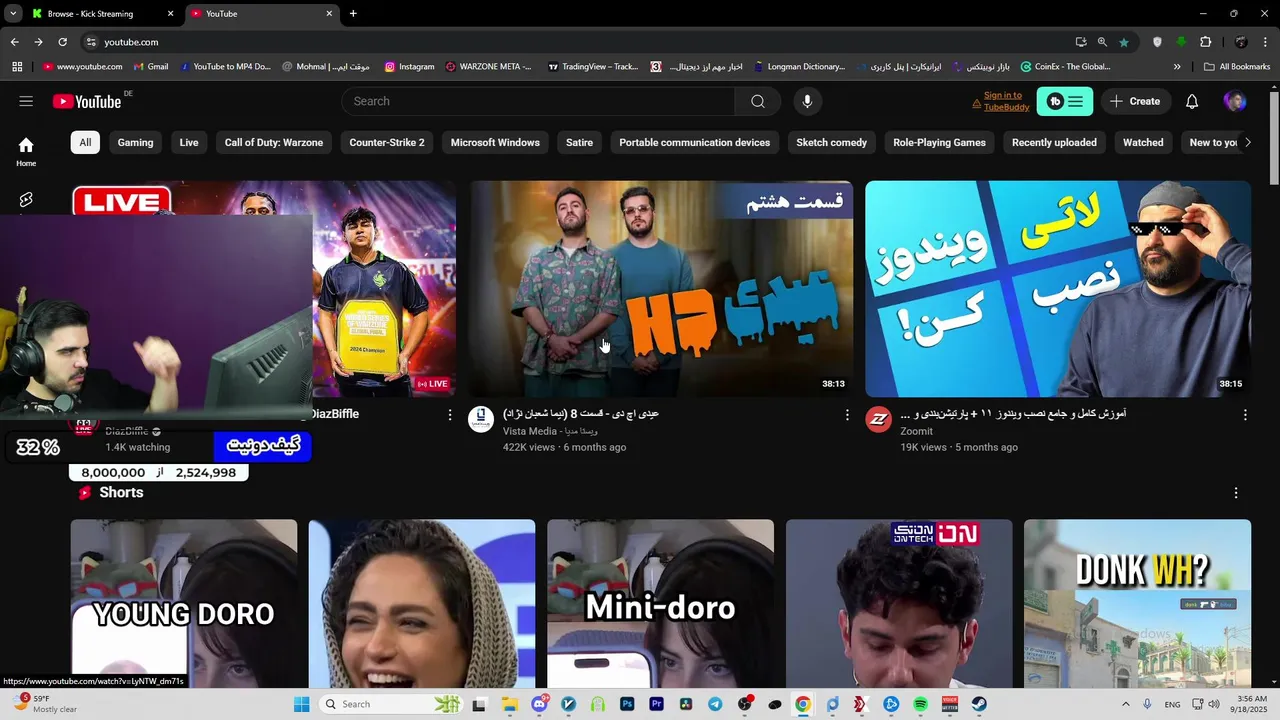Screen dimensions: 1280x720
Task: Open the options menu for the Zoomit video
Action: 1245,414
